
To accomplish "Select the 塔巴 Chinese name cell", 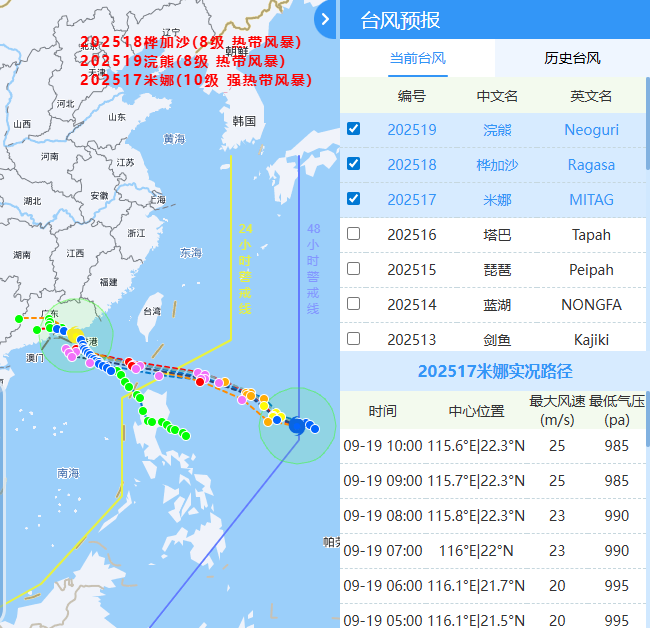I will pos(497,235).
